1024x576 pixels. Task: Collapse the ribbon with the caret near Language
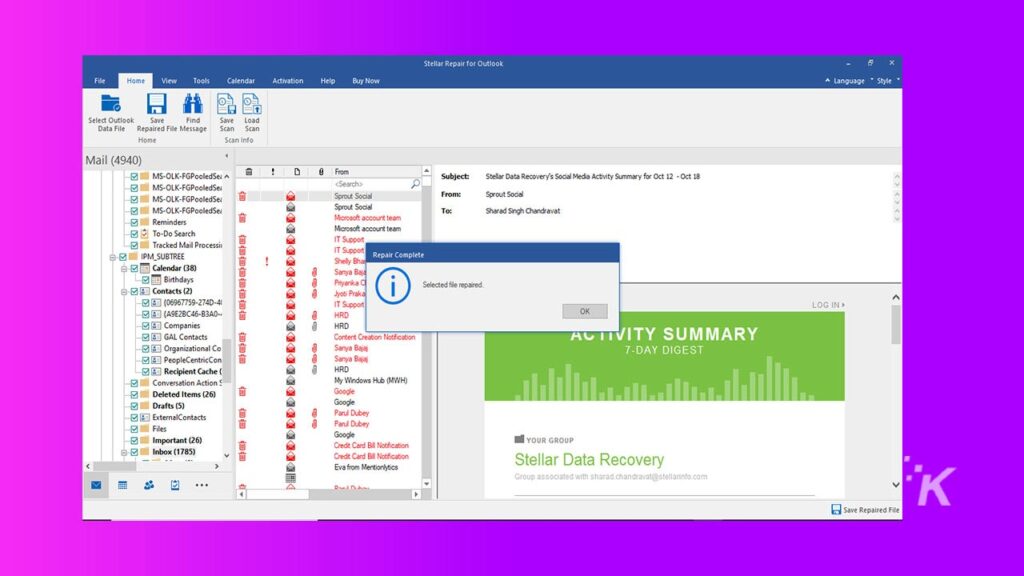[x=827, y=80]
